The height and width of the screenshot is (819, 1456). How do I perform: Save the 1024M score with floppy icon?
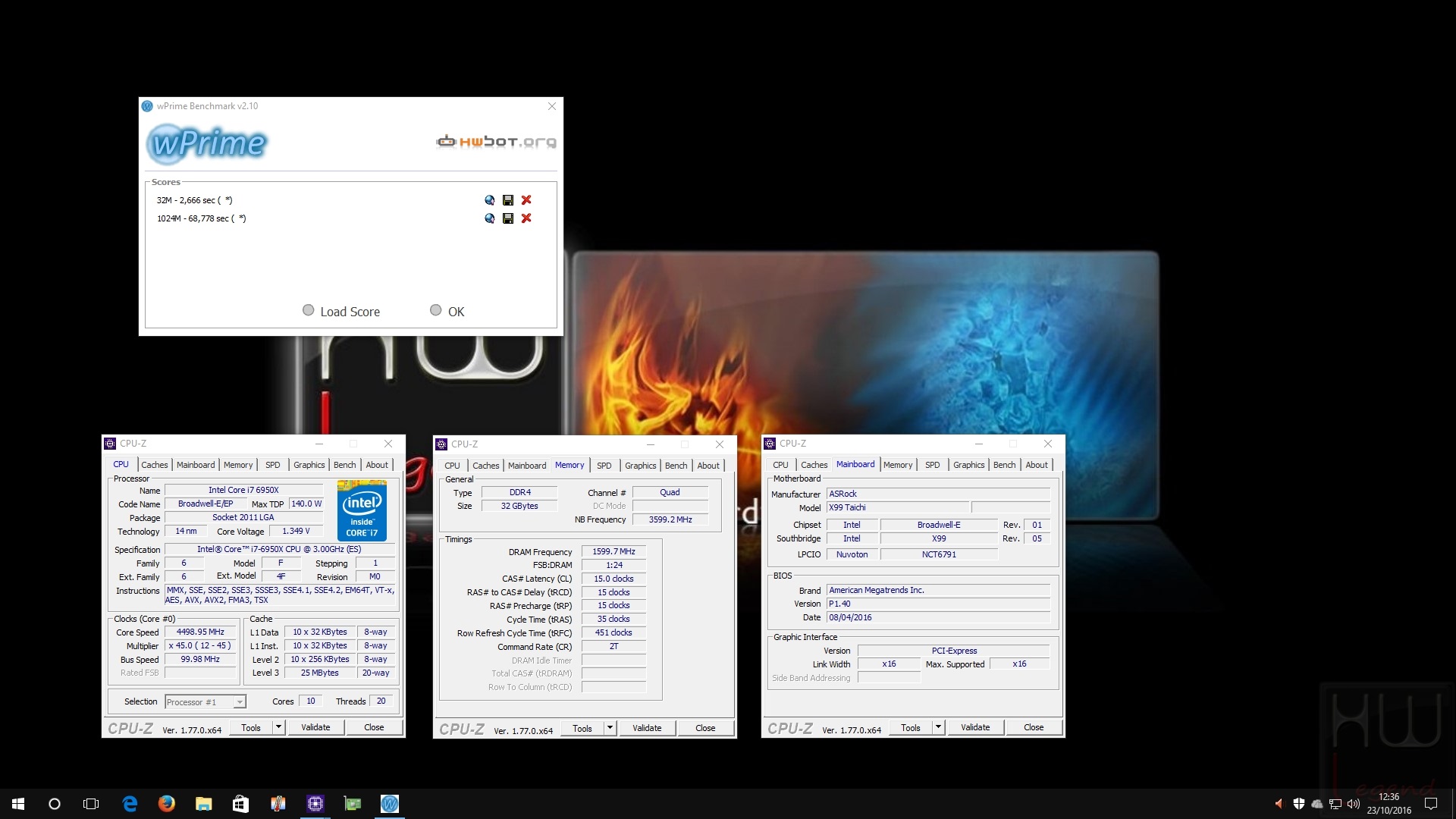pos(508,218)
